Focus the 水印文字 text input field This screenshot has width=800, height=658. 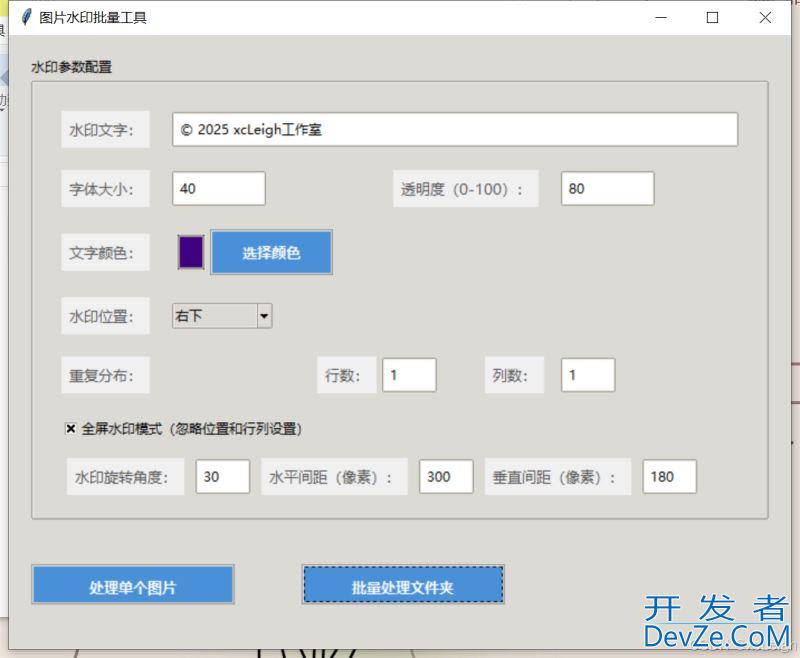pos(455,130)
